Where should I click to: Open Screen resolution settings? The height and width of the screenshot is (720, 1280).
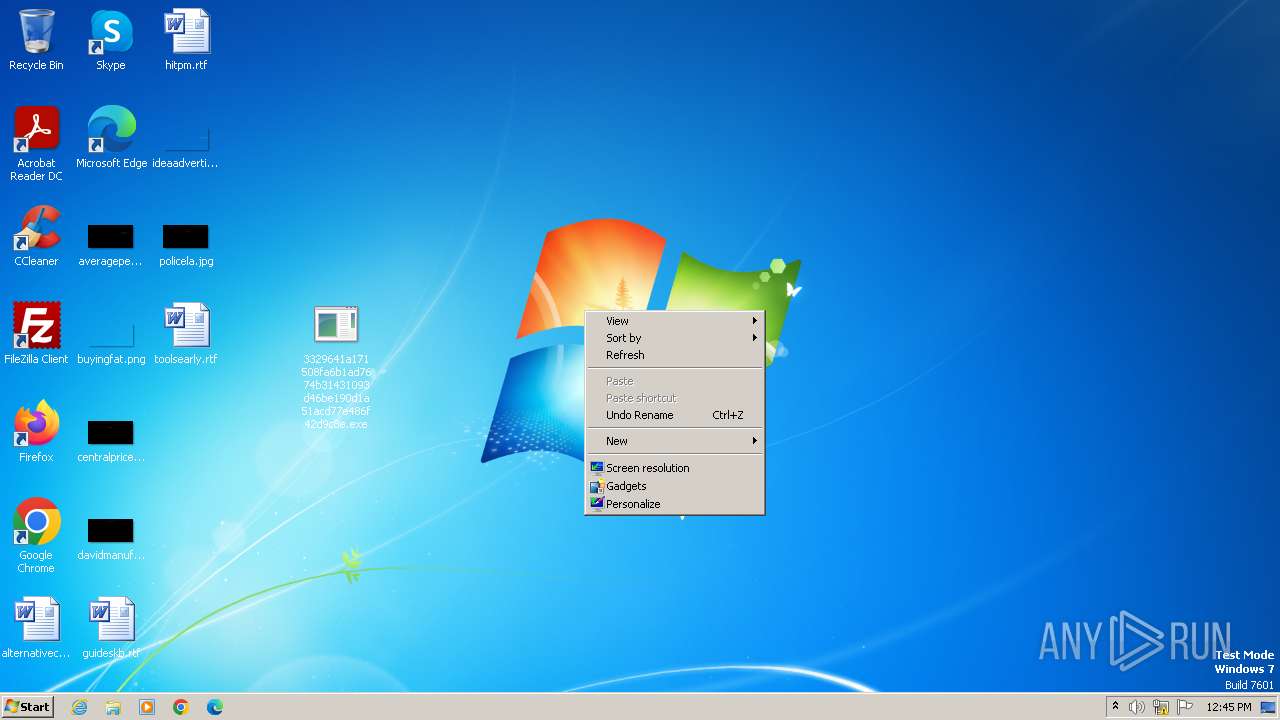[x=675, y=468]
